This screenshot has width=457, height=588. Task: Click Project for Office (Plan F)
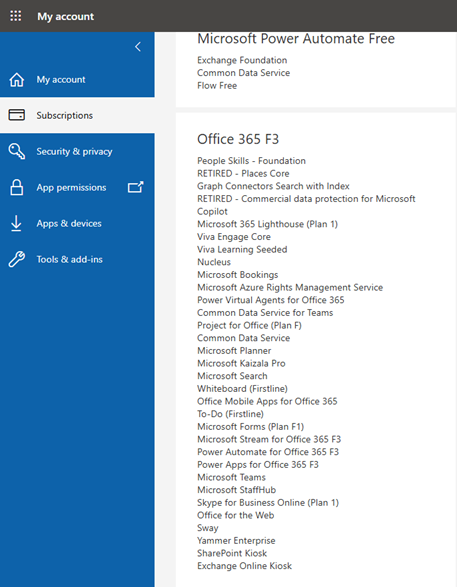[249, 326]
